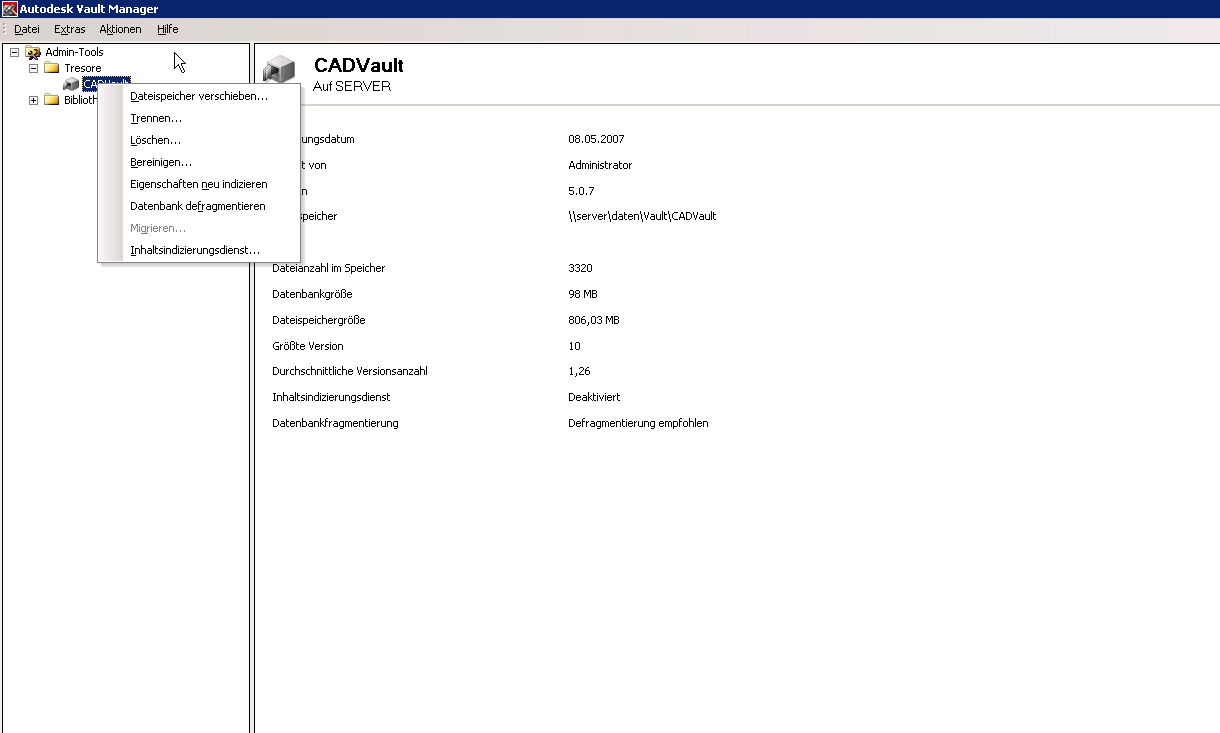Select the Admin-Tools label in the tree
Image resolution: width=1220 pixels, height=733 pixels.
pyautogui.click(x=74, y=52)
